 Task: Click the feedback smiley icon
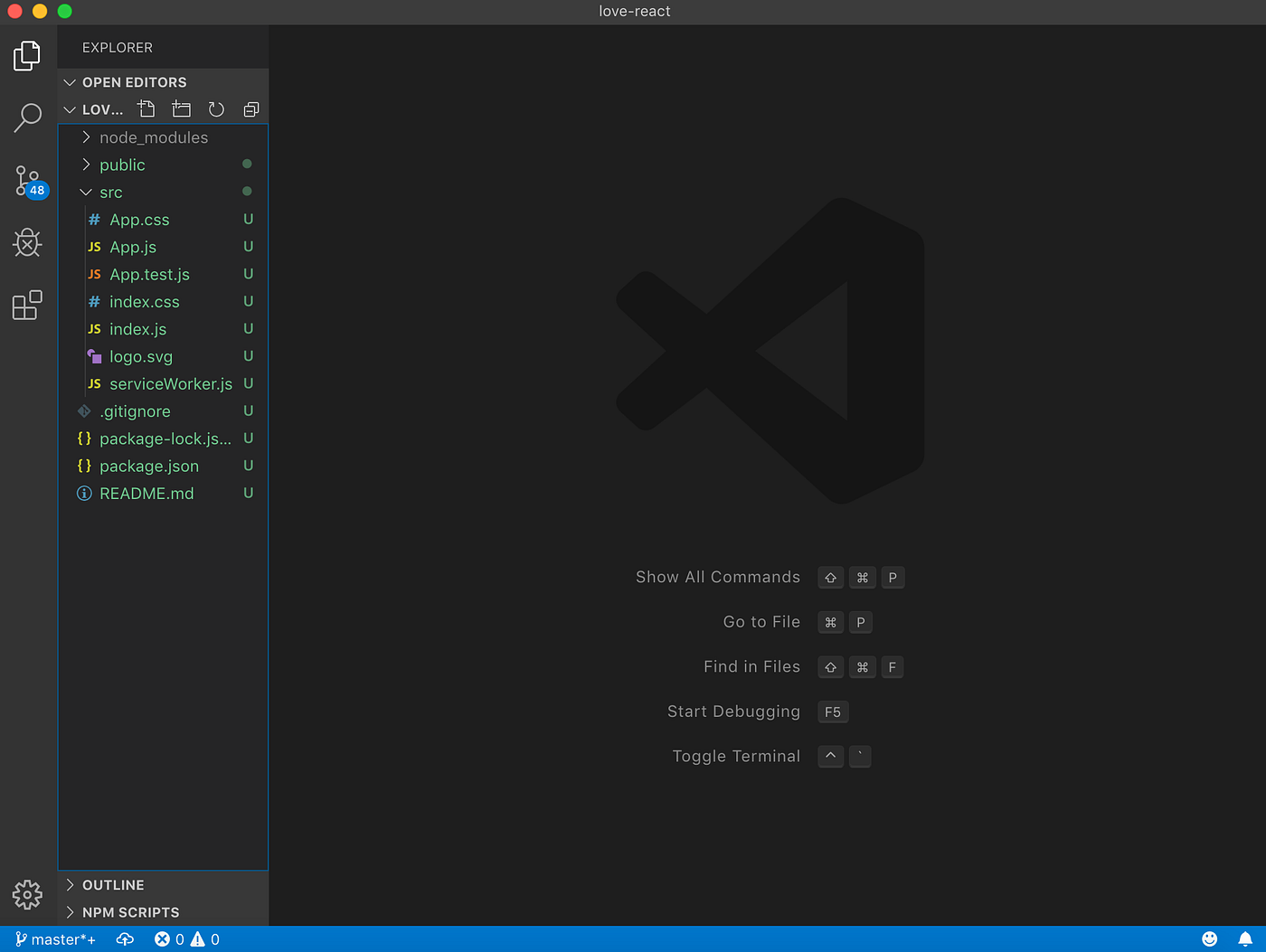pos(1210,939)
